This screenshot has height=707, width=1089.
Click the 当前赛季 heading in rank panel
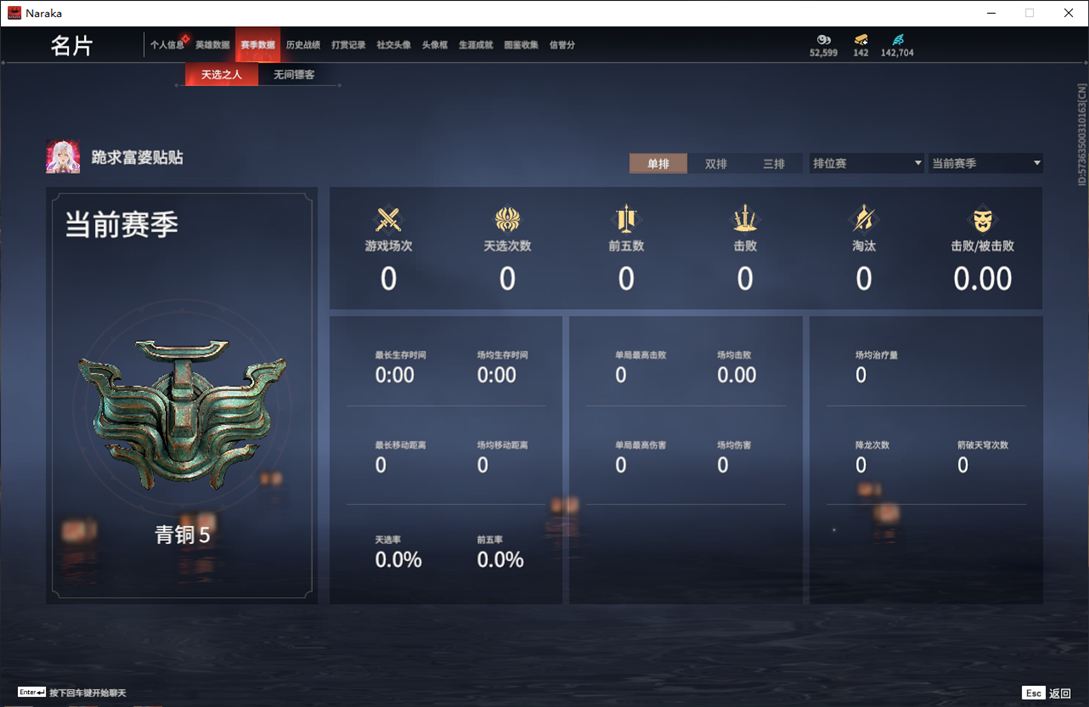[x=122, y=224]
